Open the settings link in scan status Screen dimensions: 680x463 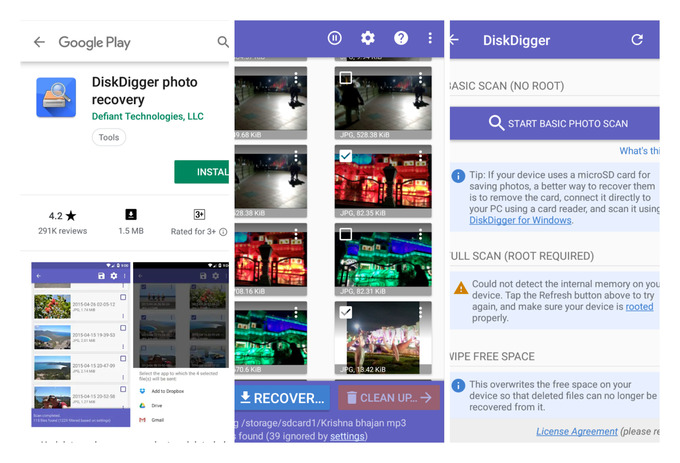(x=347, y=436)
